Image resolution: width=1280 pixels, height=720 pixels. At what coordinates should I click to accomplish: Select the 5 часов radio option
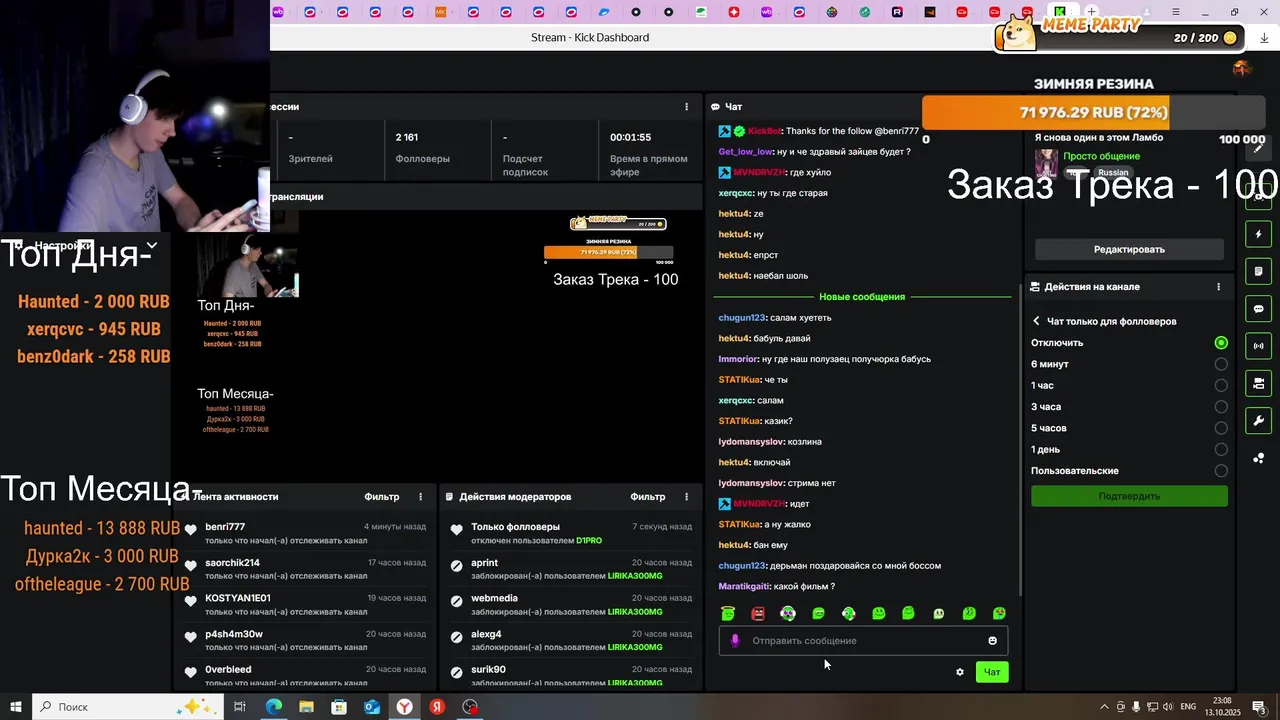click(x=1221, y=428)
